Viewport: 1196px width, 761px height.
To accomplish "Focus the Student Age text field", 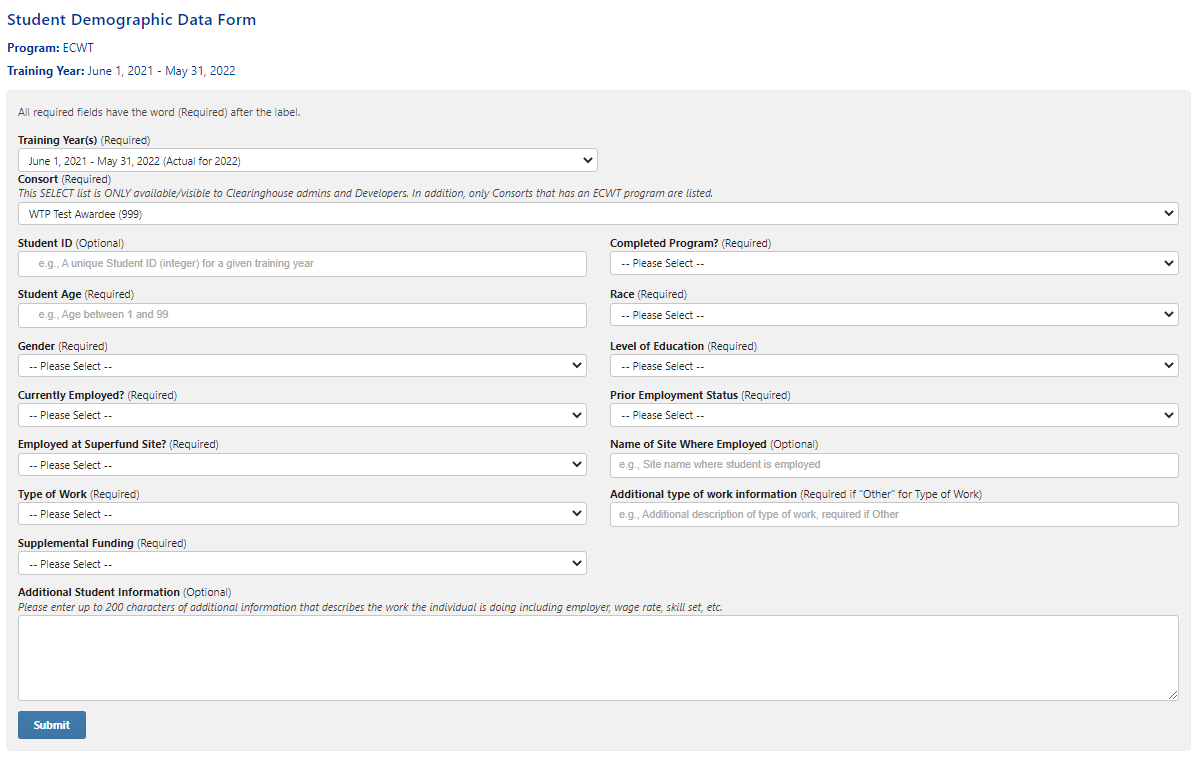I will pos(302,315).
